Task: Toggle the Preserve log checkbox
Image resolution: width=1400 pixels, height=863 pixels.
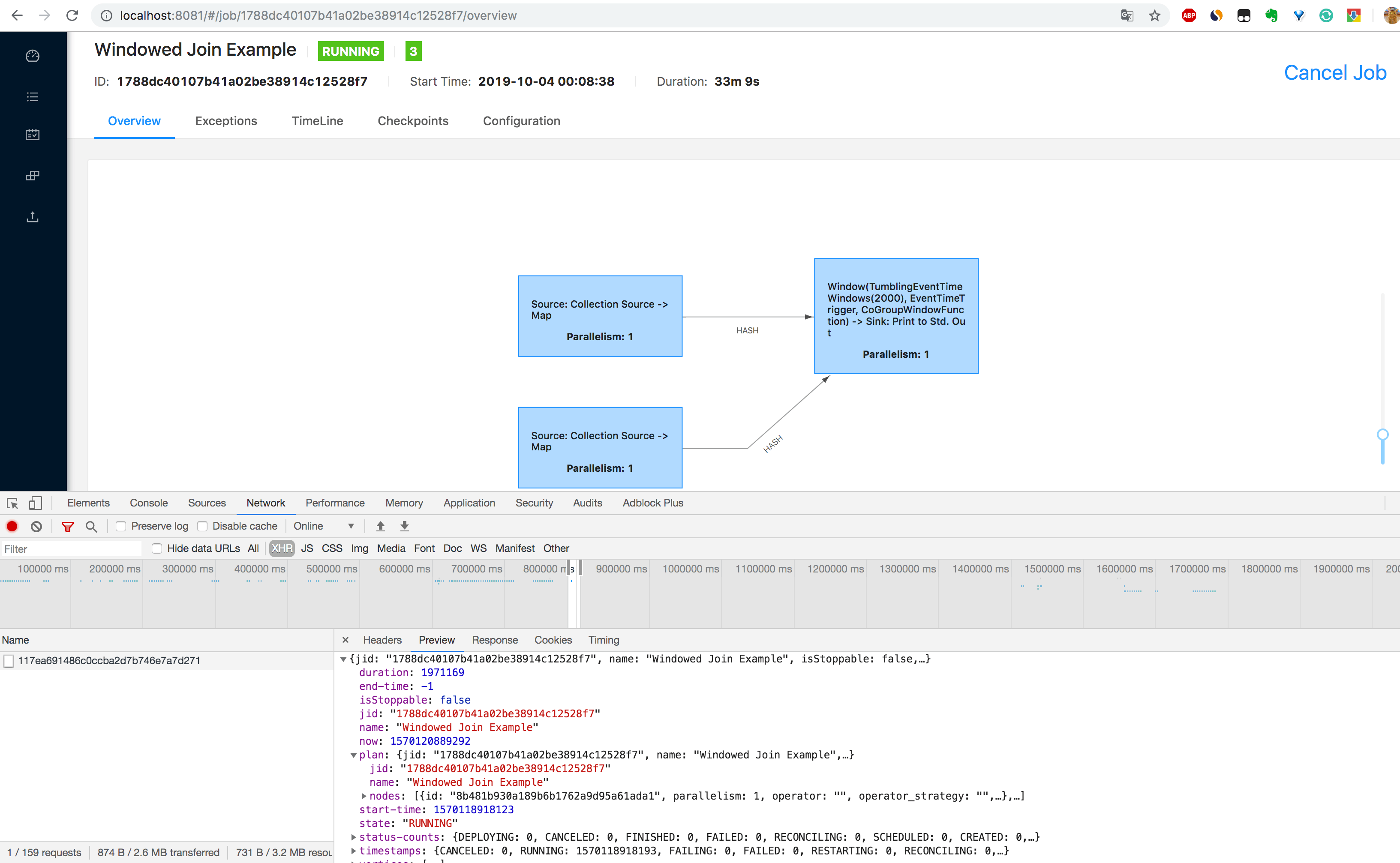Action: (119, 526)
